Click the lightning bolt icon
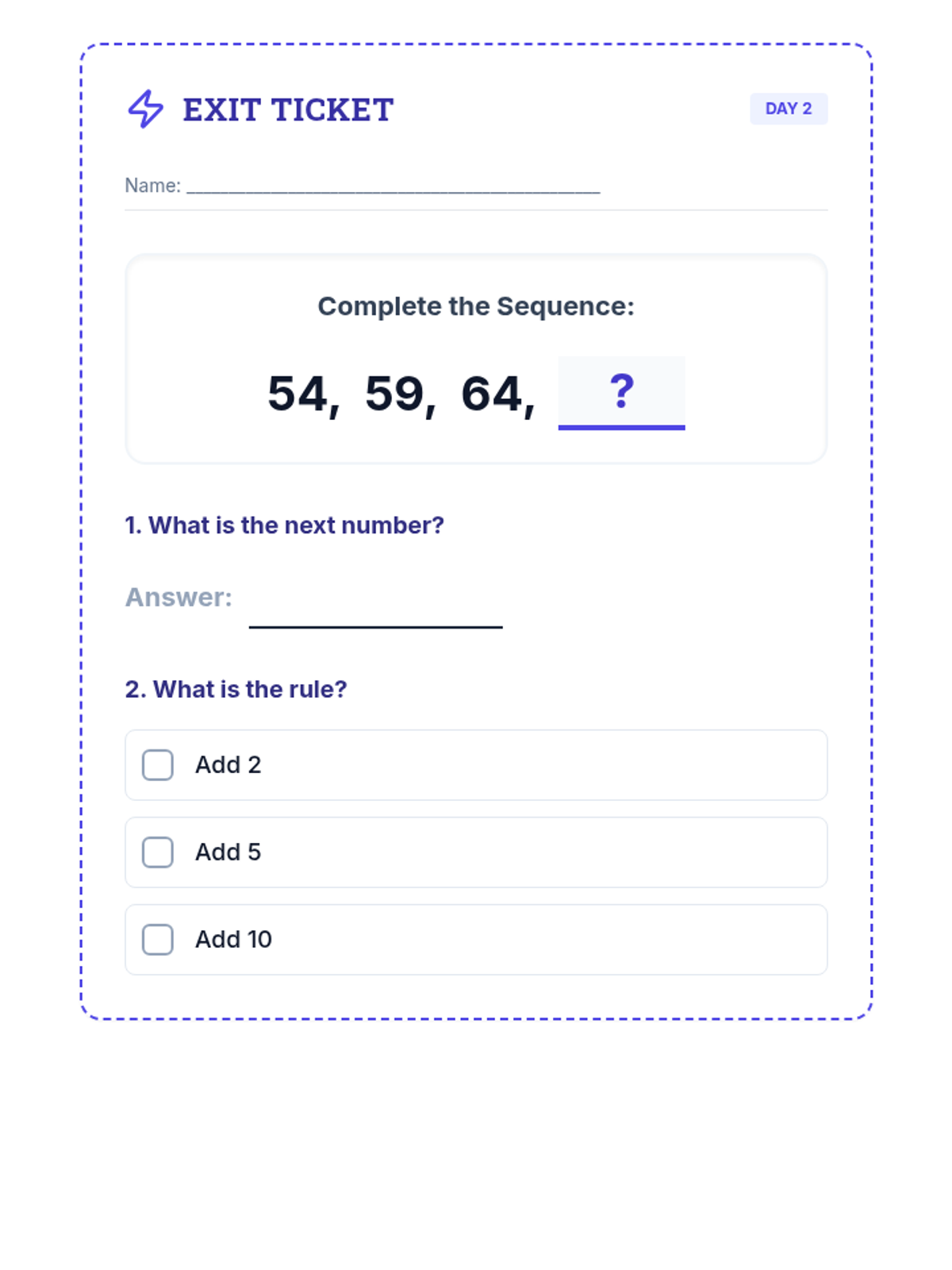952x1270 pixels. tap(146, 109)
